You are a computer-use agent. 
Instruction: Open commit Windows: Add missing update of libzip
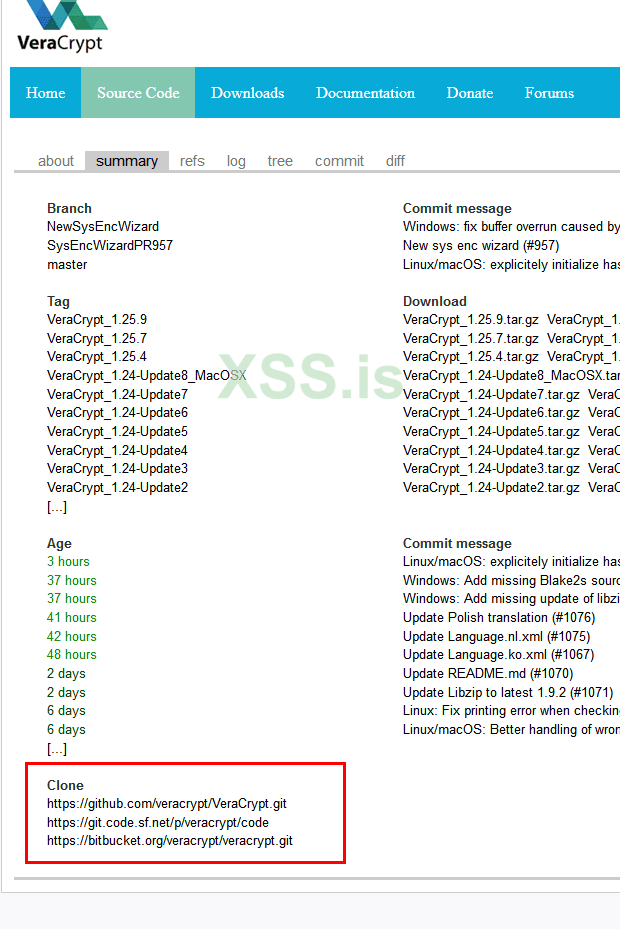pyautogui.click(x=512, y=599)
